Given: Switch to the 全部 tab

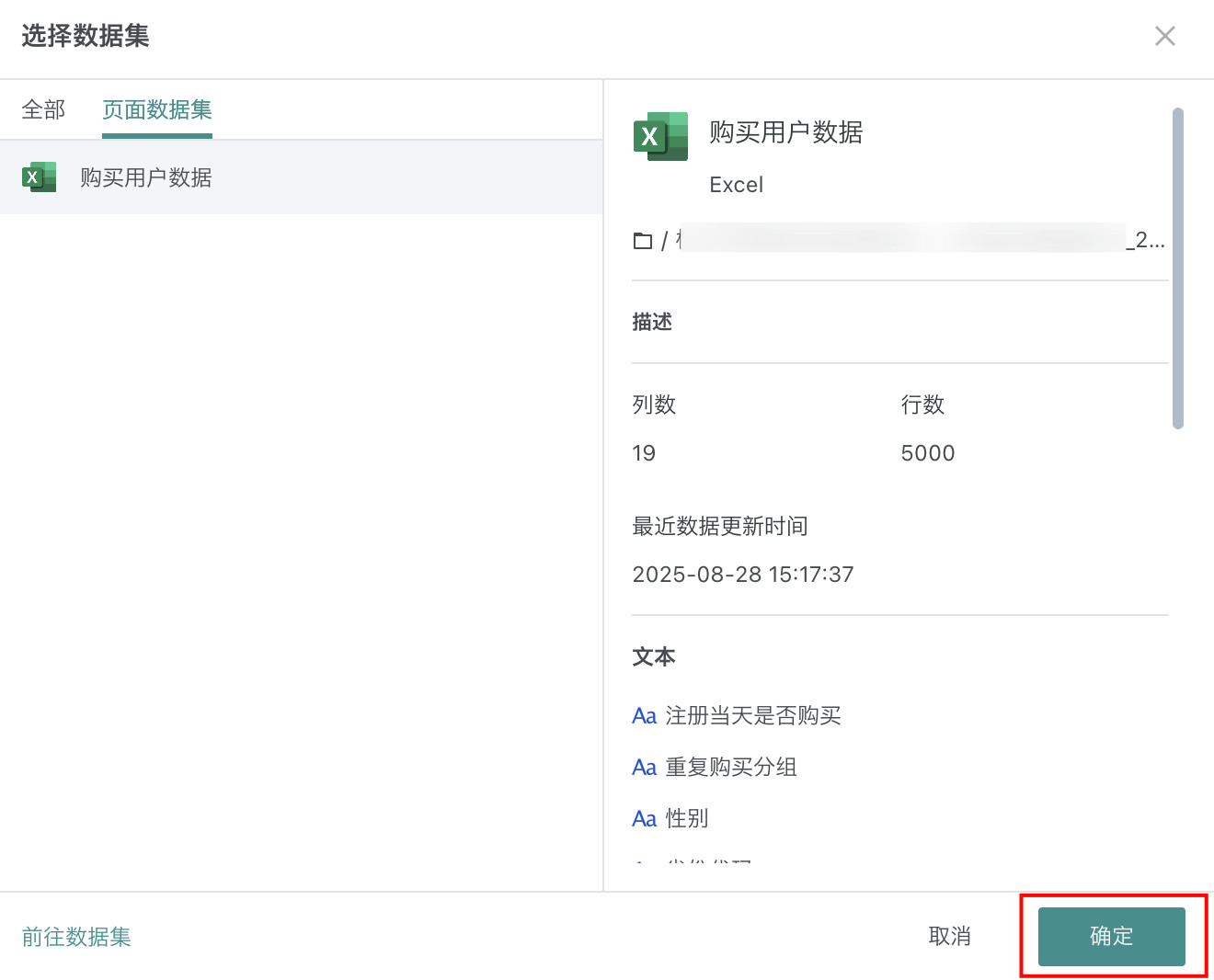Looking at the screenshot, I should click(x=43, y=110).
